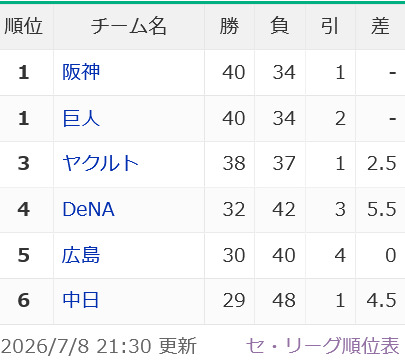Click 広島's draw count 4
Image resolution: width=405 pixels, height=364 pixels.
tap(340, 255)
